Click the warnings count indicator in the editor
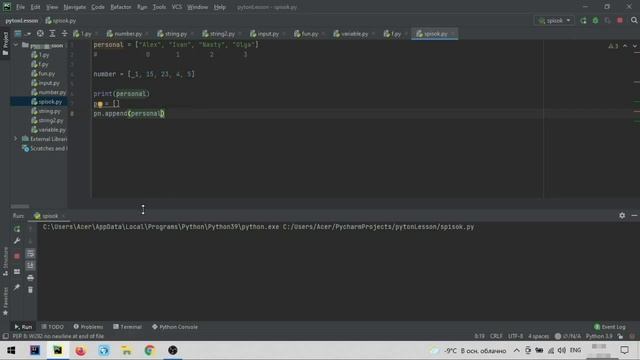 tap(613, 46)
